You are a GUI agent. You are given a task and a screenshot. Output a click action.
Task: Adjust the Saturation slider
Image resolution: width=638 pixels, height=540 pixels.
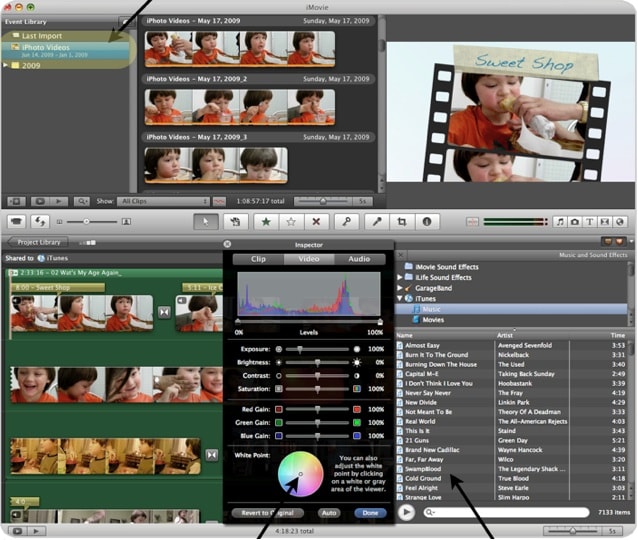click(x=317, y=389)
